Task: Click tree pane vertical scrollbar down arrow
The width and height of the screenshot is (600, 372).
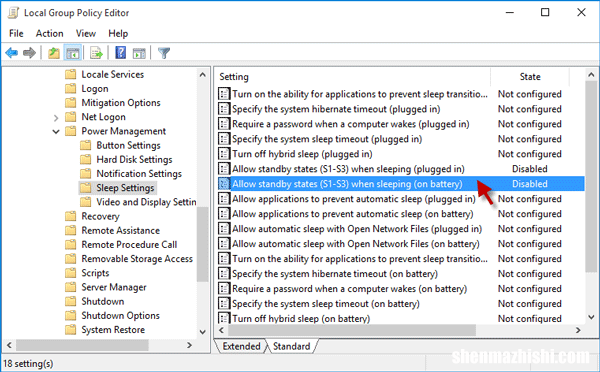Action: (x=203, y=332)
